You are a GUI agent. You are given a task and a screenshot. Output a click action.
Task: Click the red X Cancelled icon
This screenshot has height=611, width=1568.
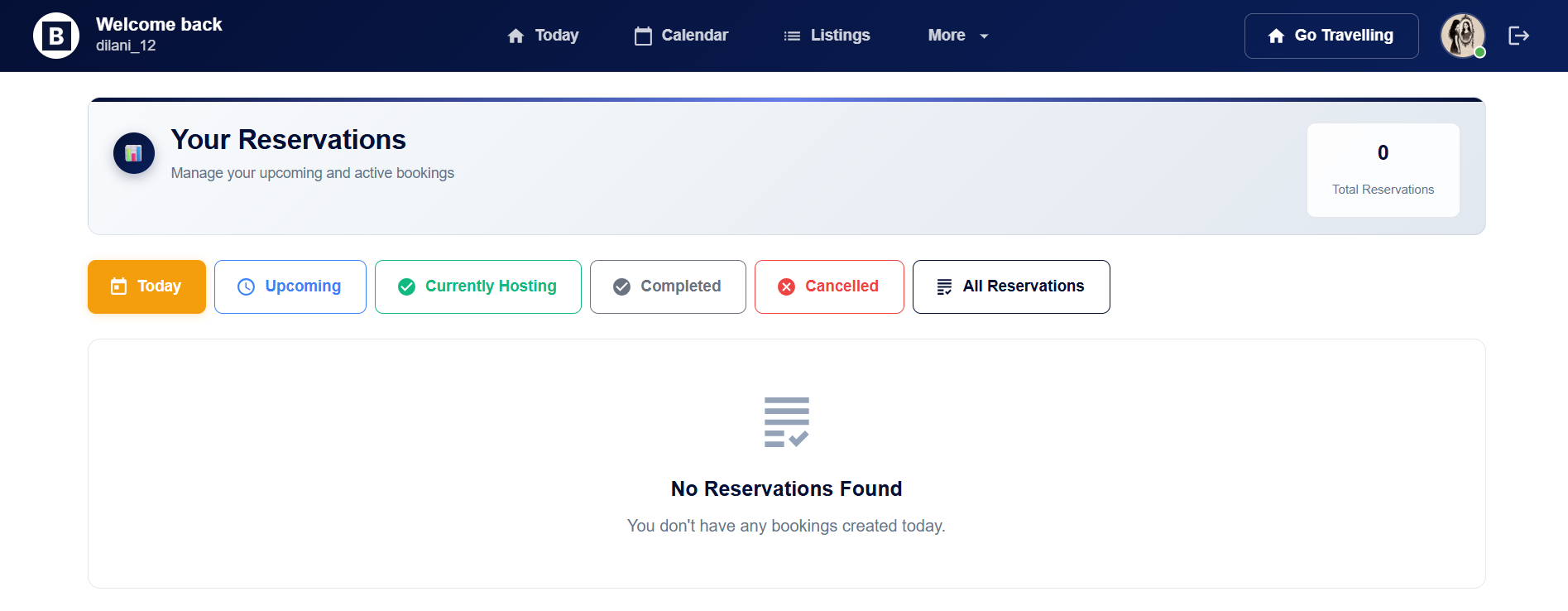[786, 286]
